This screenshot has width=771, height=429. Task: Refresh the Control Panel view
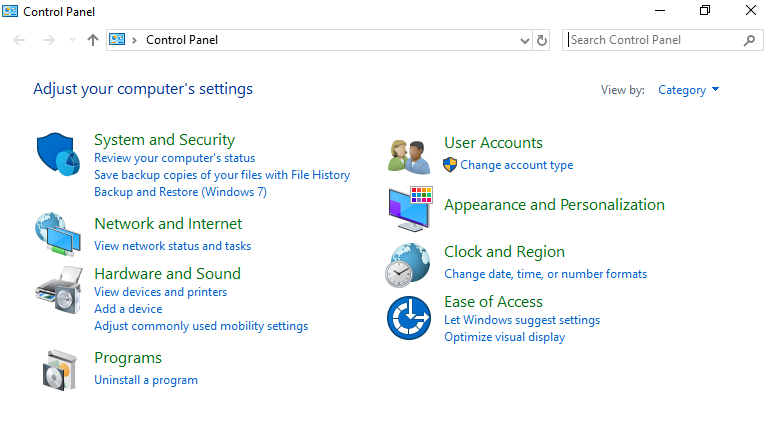click(x=542, y=40)
